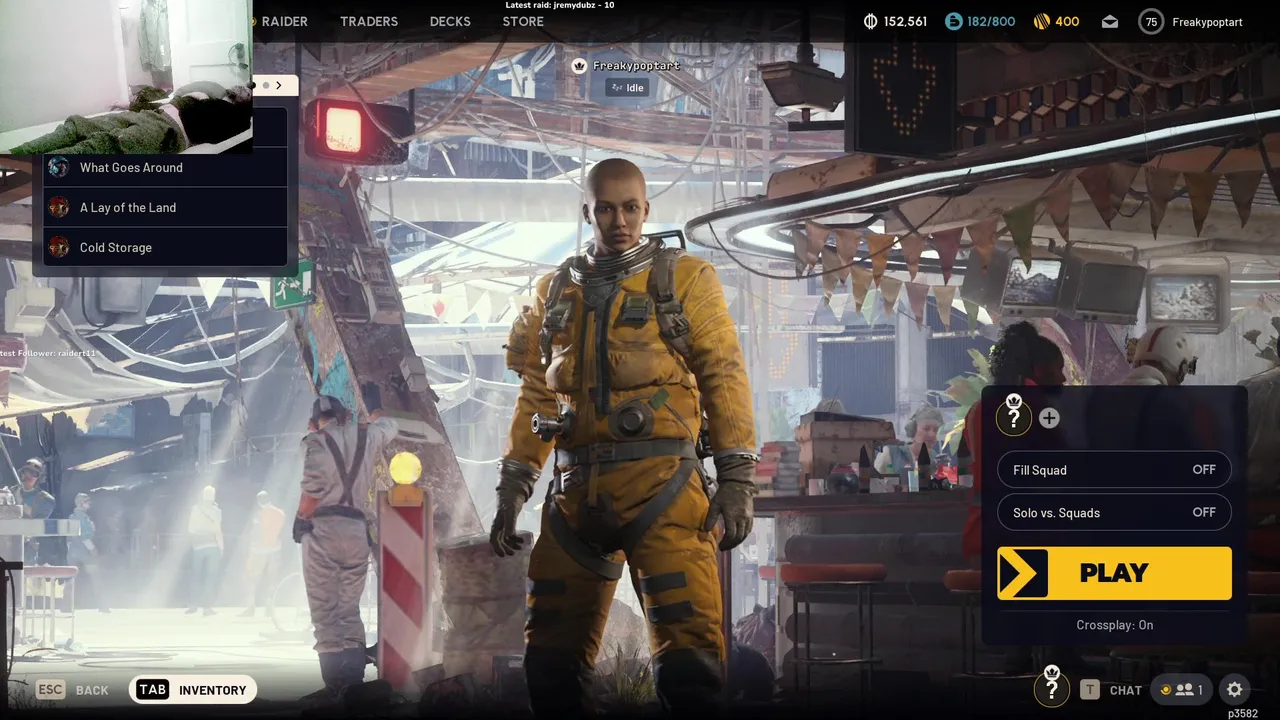Open the Chat label
1280x720 pixels.
click(x=1125, y=690)
